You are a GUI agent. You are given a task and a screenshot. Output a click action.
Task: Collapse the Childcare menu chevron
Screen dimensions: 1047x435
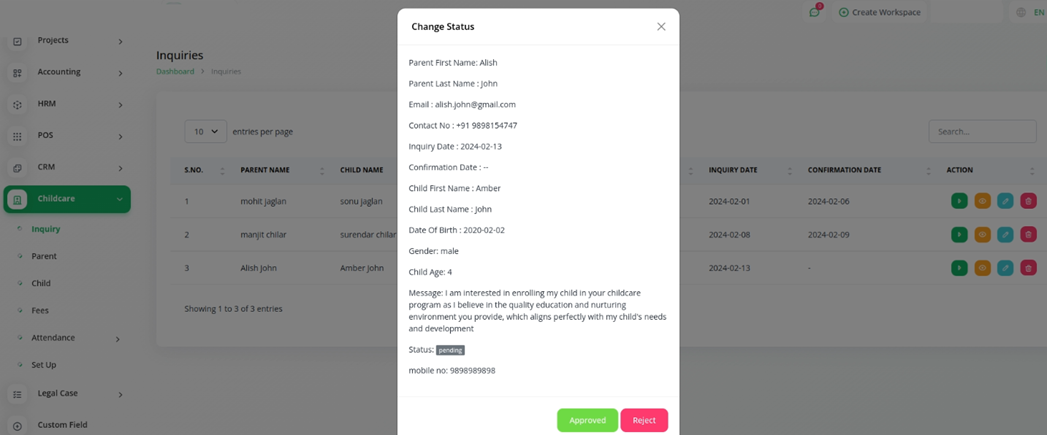pos(120,199)
